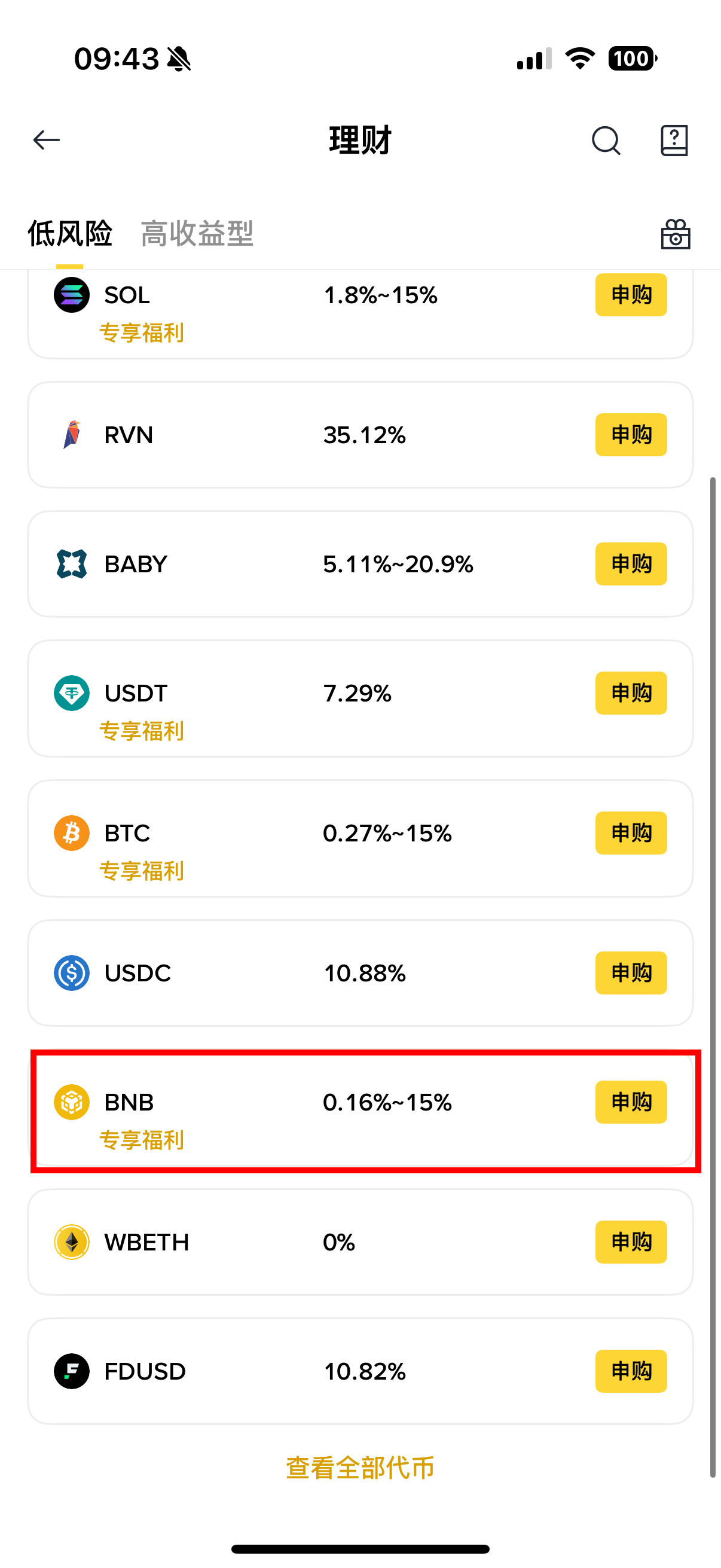
Task: Open the search magnifier icon
Action: 606,141
